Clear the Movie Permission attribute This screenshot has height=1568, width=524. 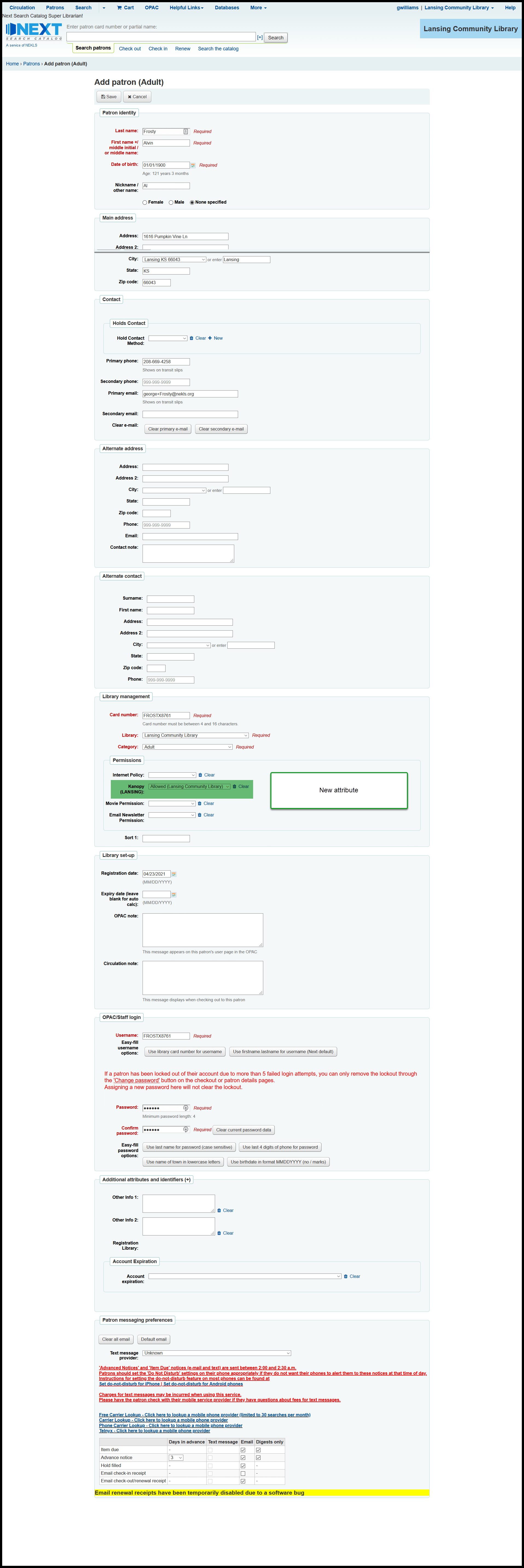point(206,804)
